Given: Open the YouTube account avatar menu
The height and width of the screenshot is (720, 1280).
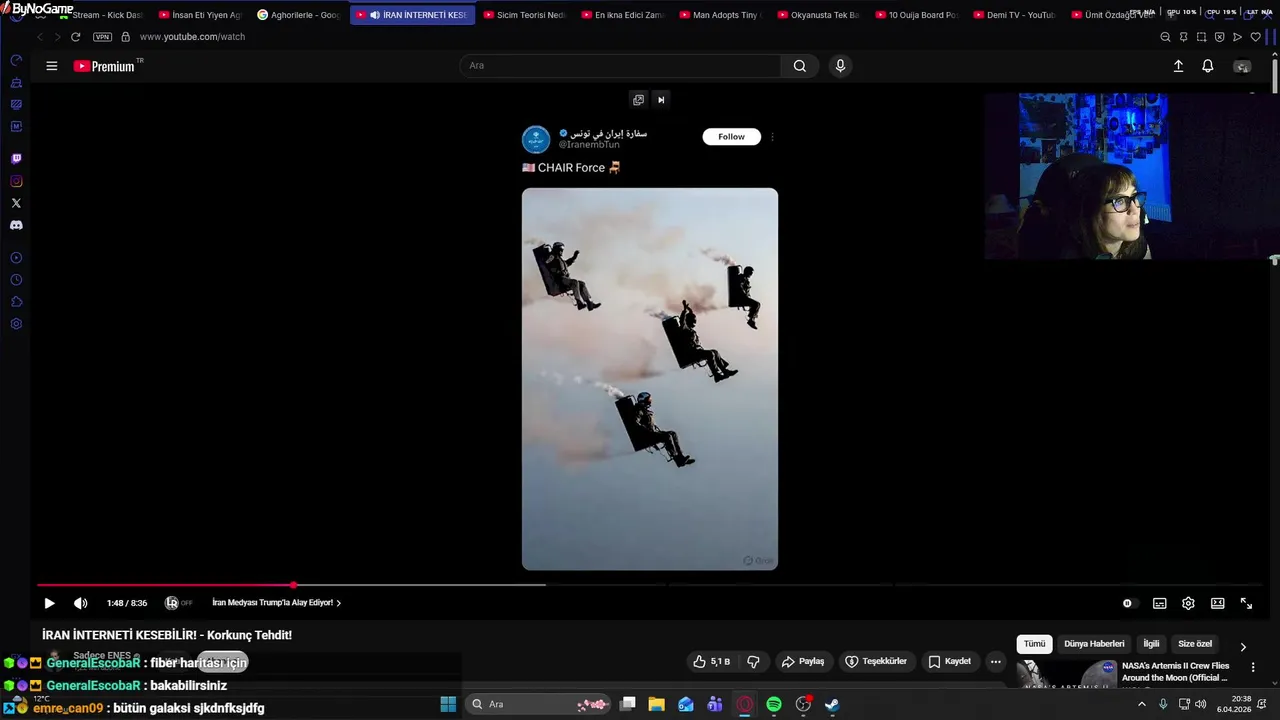Looking at the screenshot, I should (x=1242, y=66).
